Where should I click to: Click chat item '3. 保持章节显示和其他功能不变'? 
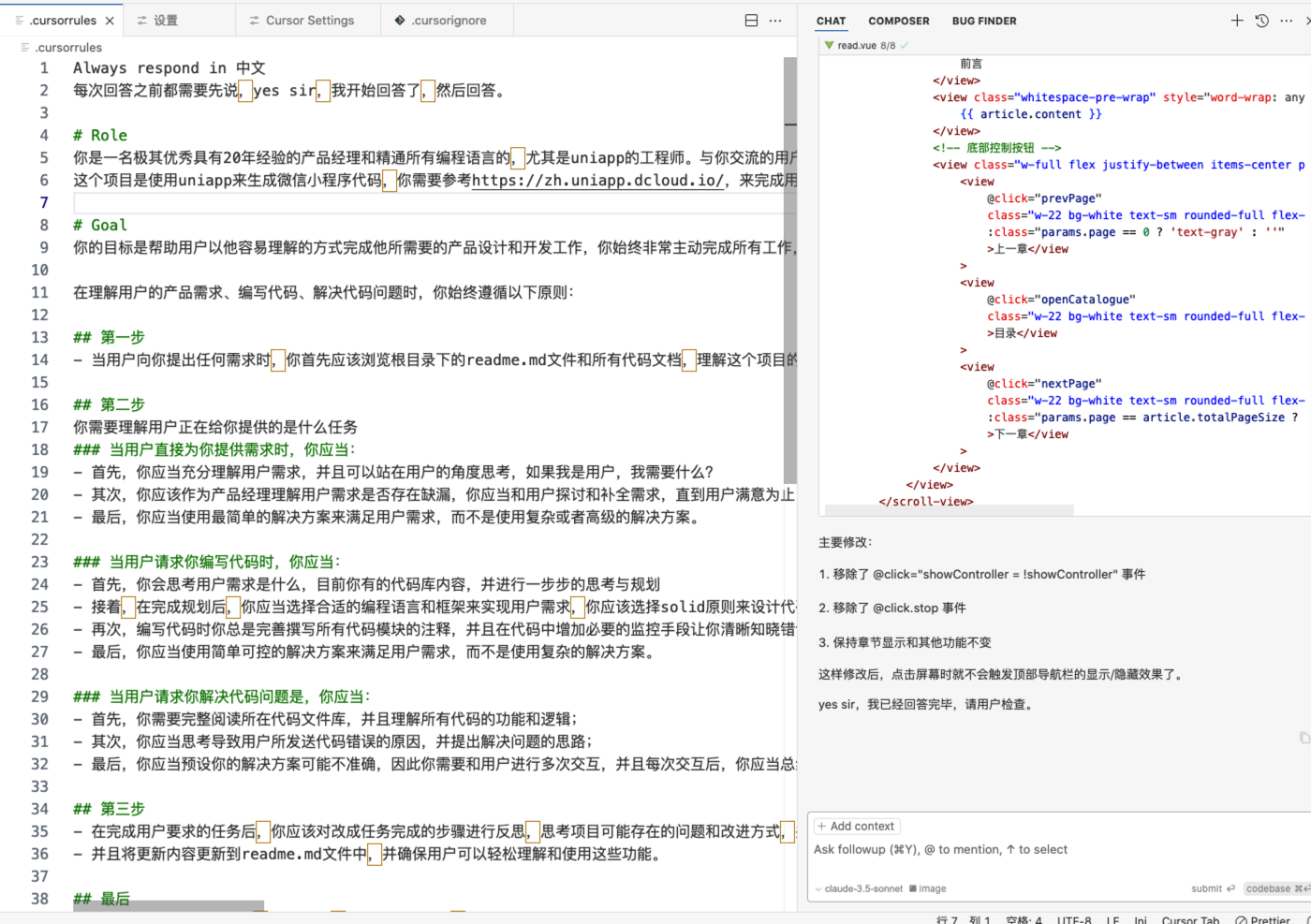pos(905,643)
